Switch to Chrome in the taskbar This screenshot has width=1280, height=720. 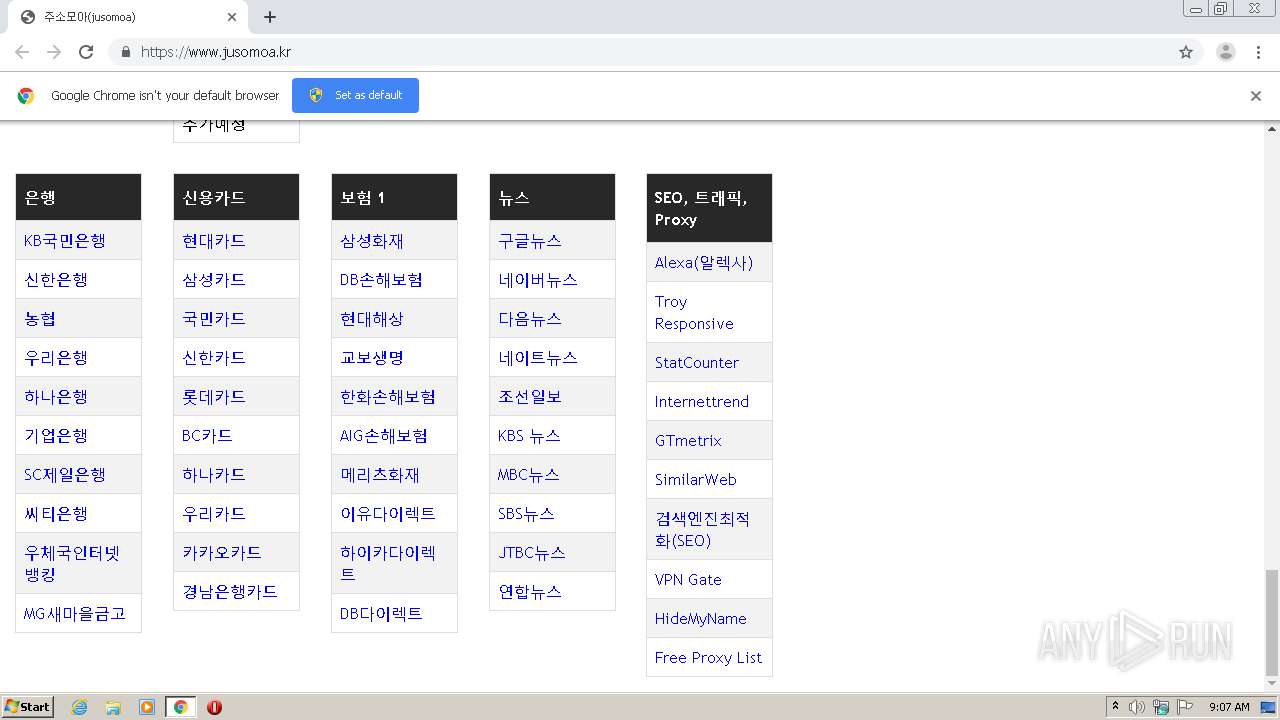tap(180, 707)
